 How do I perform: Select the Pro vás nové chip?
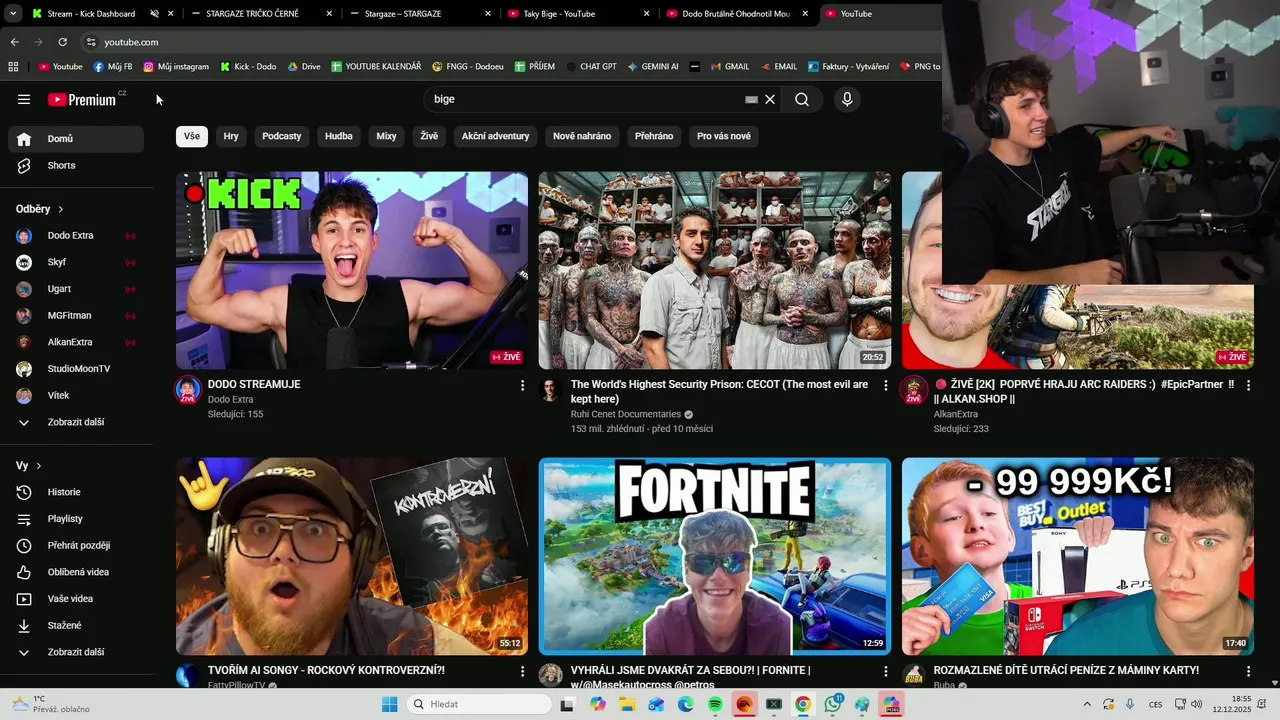point(724,136)
